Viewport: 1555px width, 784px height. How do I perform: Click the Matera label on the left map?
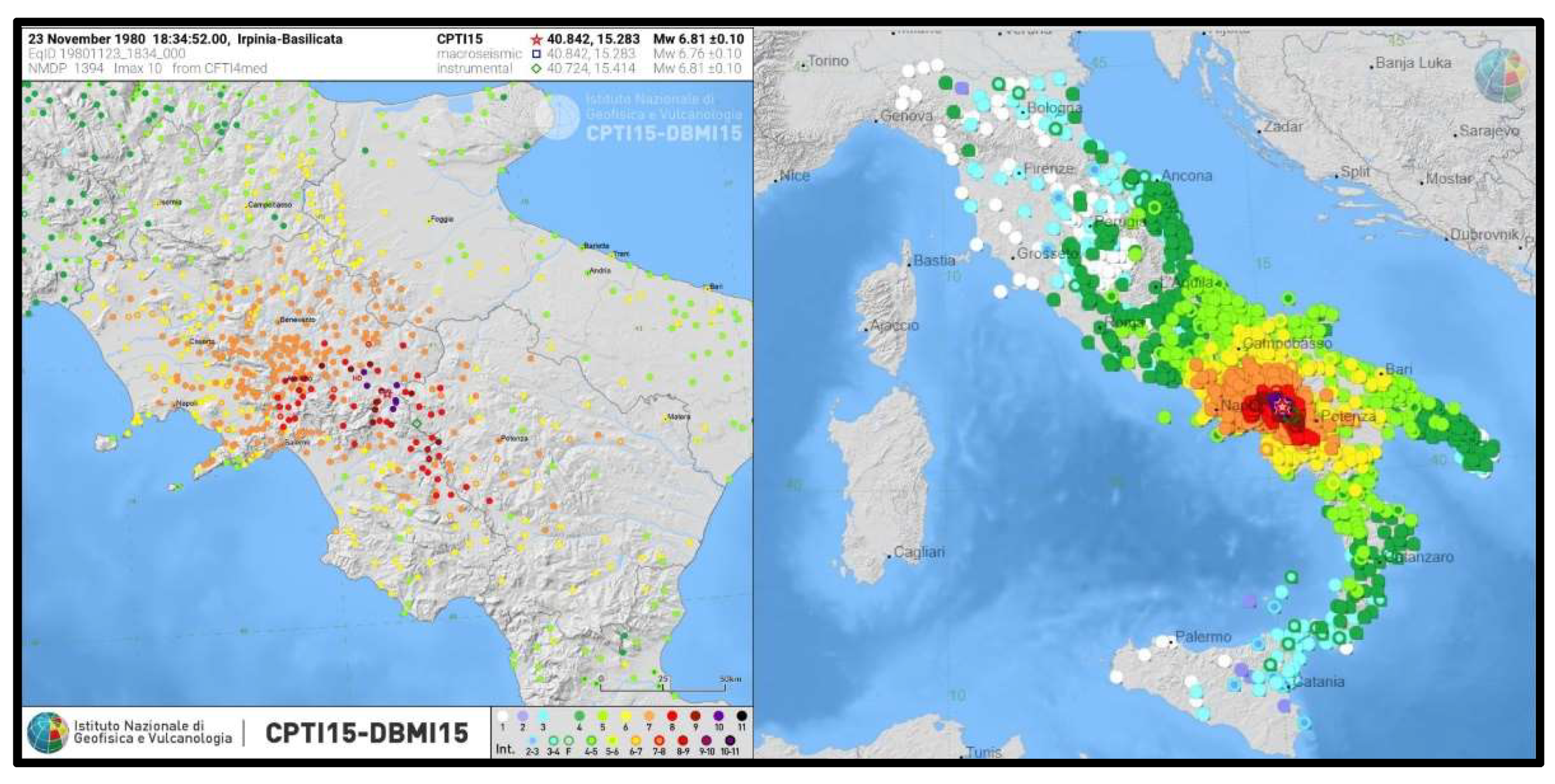(x=679, y=416)
